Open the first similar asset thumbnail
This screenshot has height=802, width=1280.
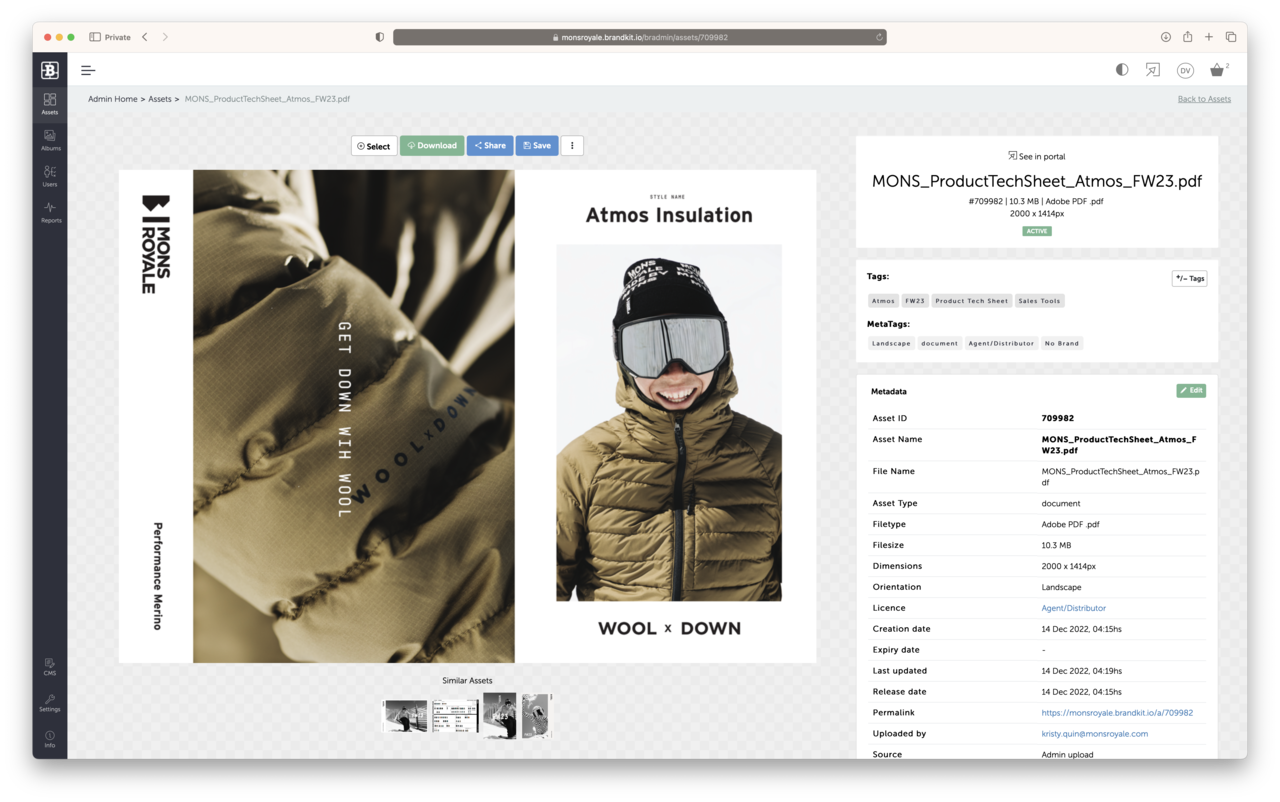click(405, 716)
